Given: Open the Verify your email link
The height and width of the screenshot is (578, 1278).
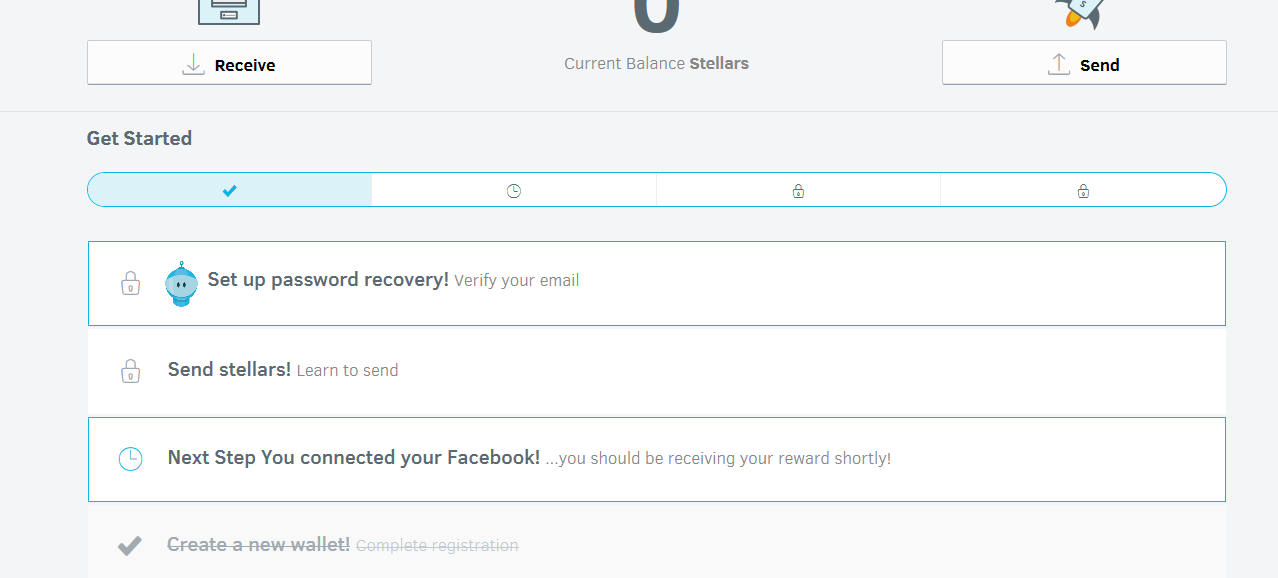Looking at the screenshot, I should point(516,281).
